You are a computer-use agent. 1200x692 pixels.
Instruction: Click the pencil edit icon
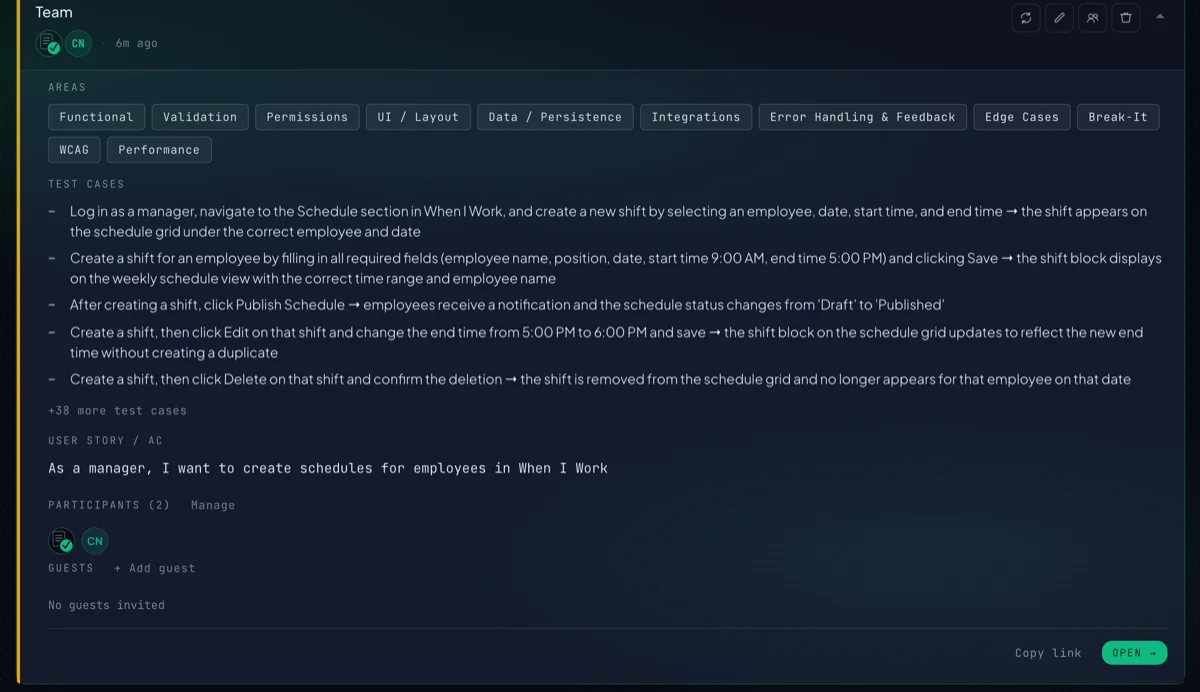pos(1059,18)
